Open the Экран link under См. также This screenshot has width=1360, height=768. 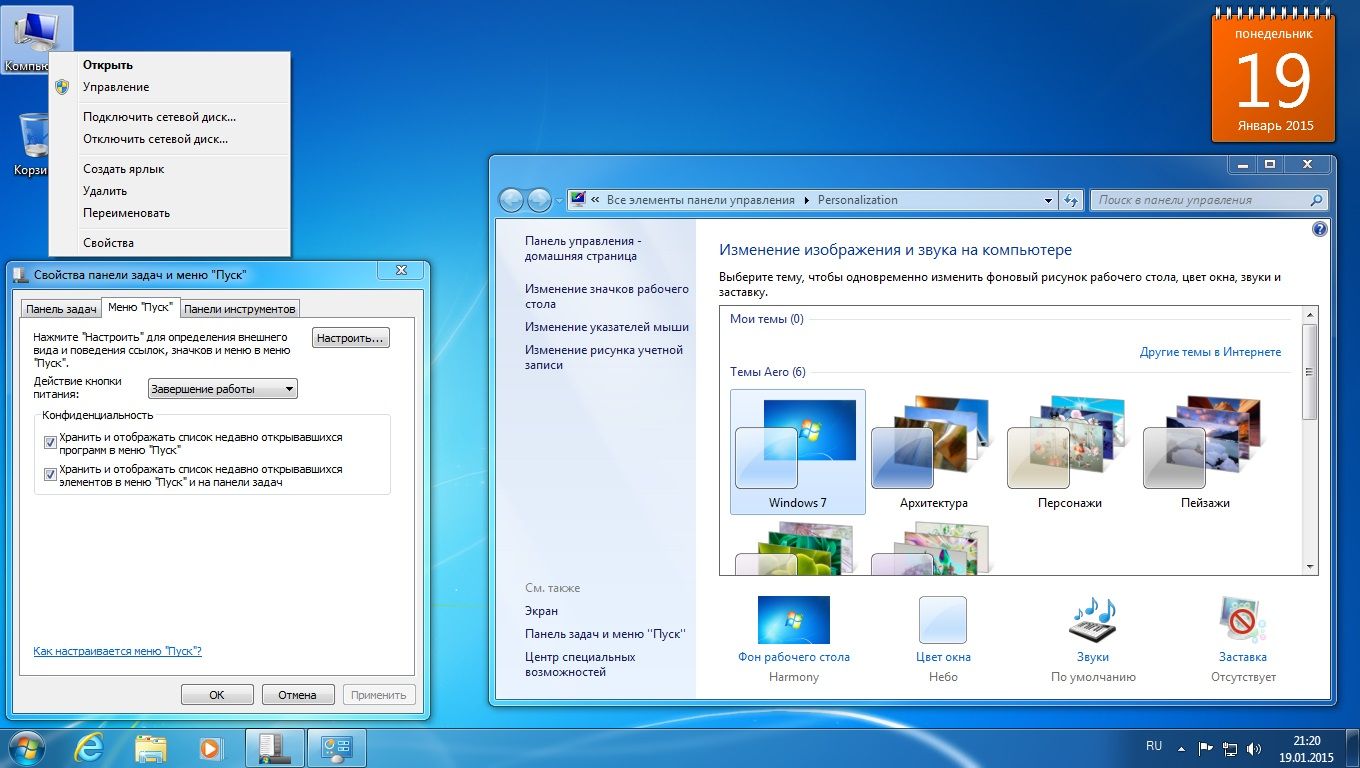(x=541, y=610)
